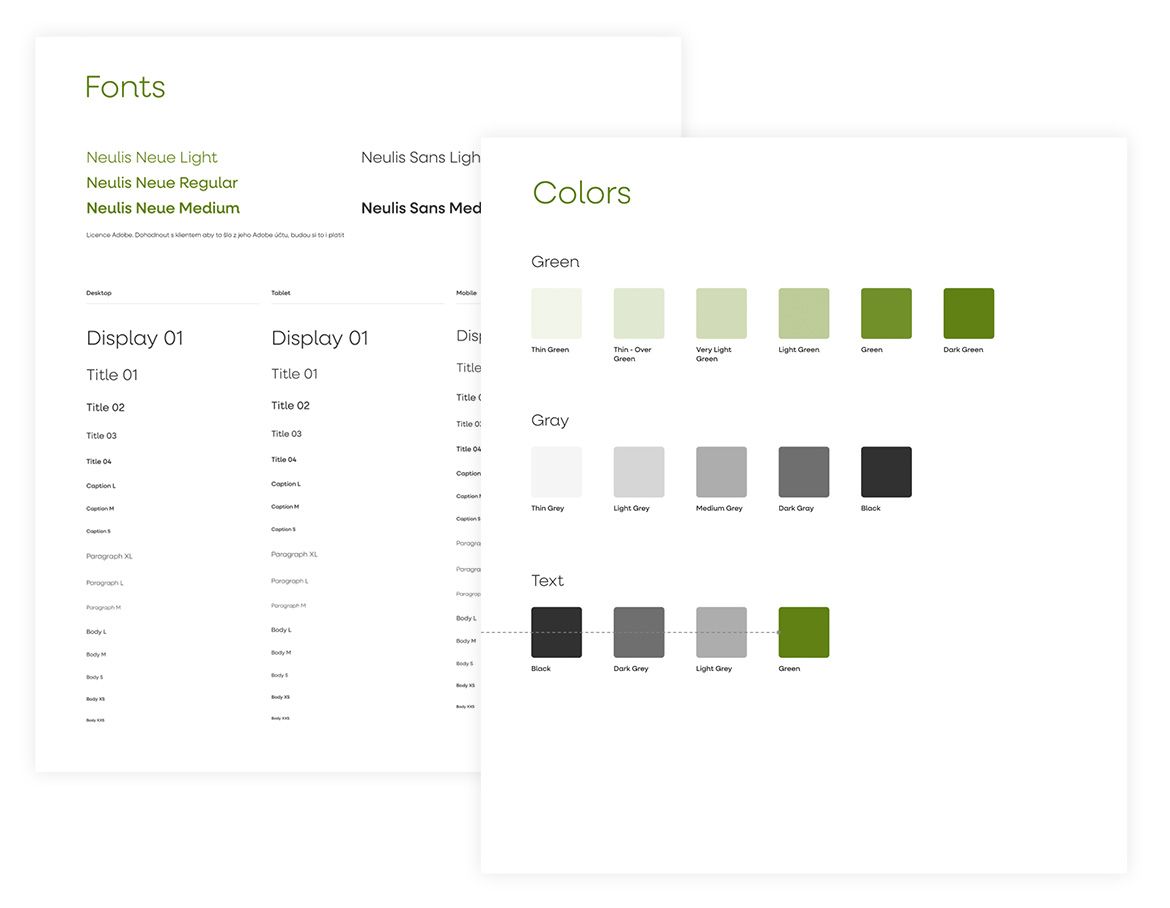This screenshot has width=1170, height=908.
Task: Click the Colors page heading
Action: (581, 193)
